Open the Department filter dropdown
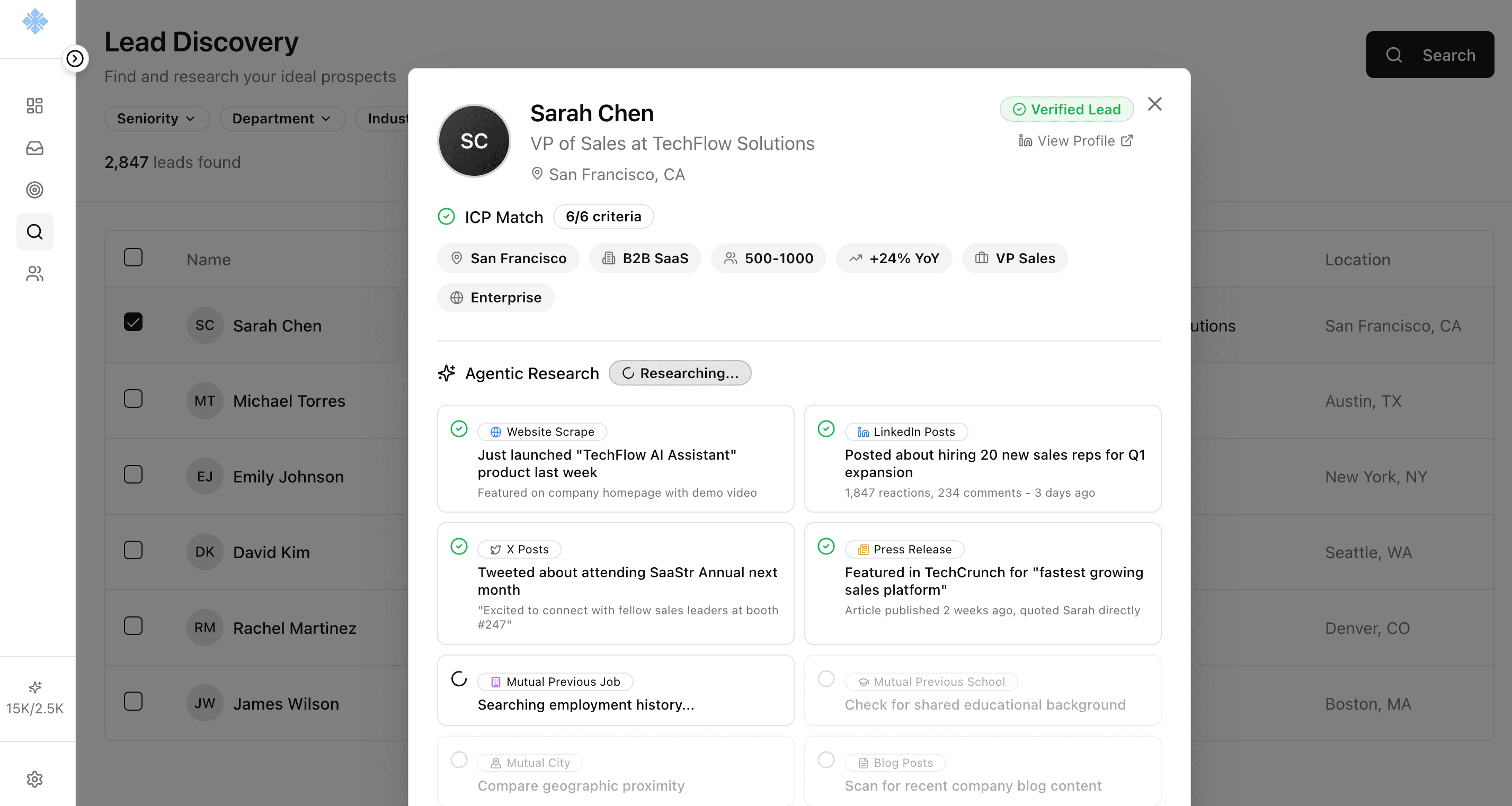The width and height of the screenshot is (1512, 806). (x=282, y=119)
